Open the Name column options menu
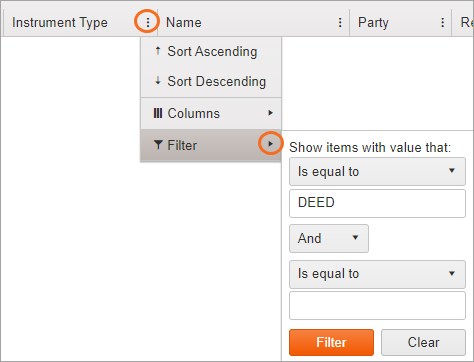This screenshot has height=362, width=474. pos(340,22)
